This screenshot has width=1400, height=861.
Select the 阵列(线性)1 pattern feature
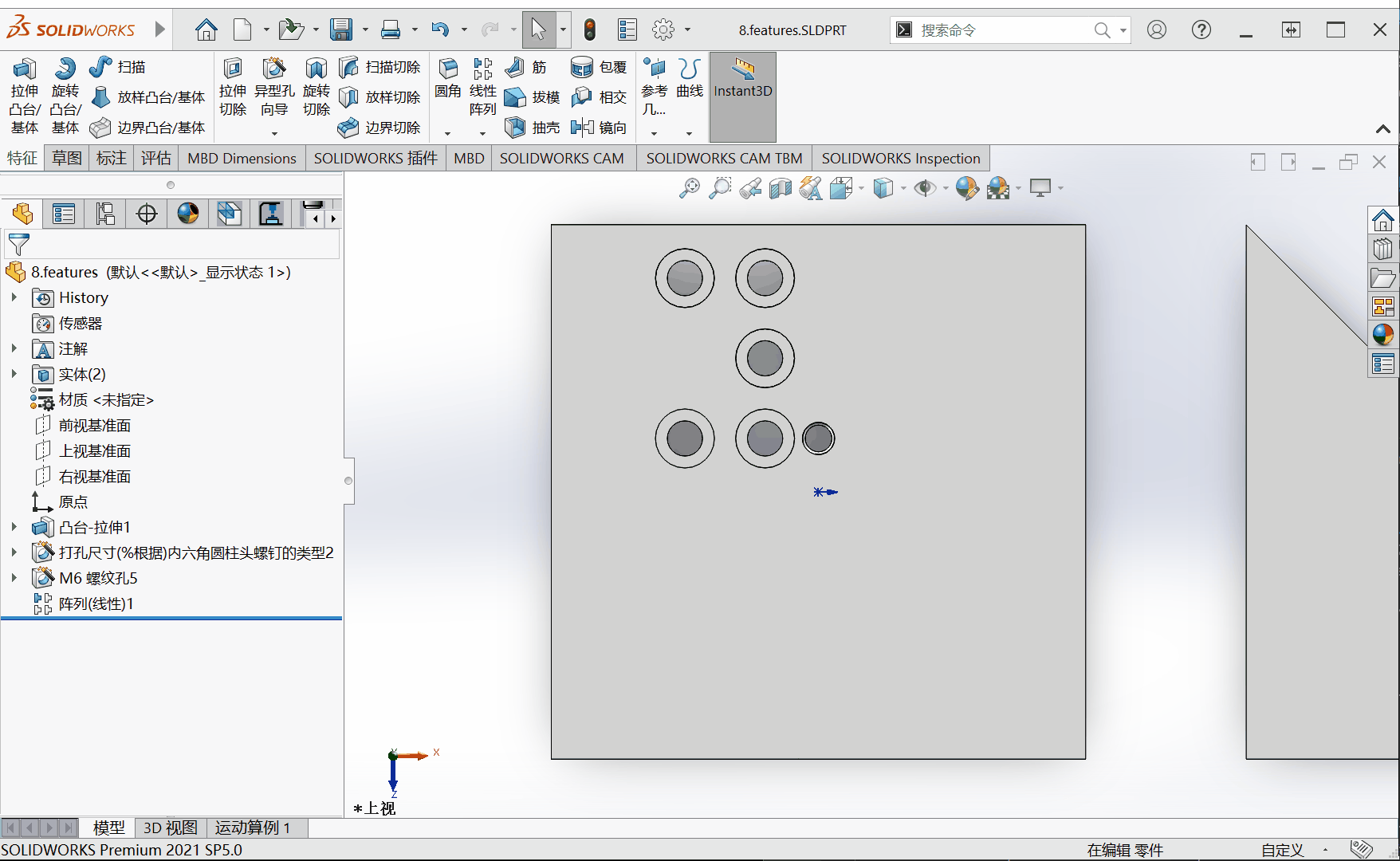[x=96, y=603]
